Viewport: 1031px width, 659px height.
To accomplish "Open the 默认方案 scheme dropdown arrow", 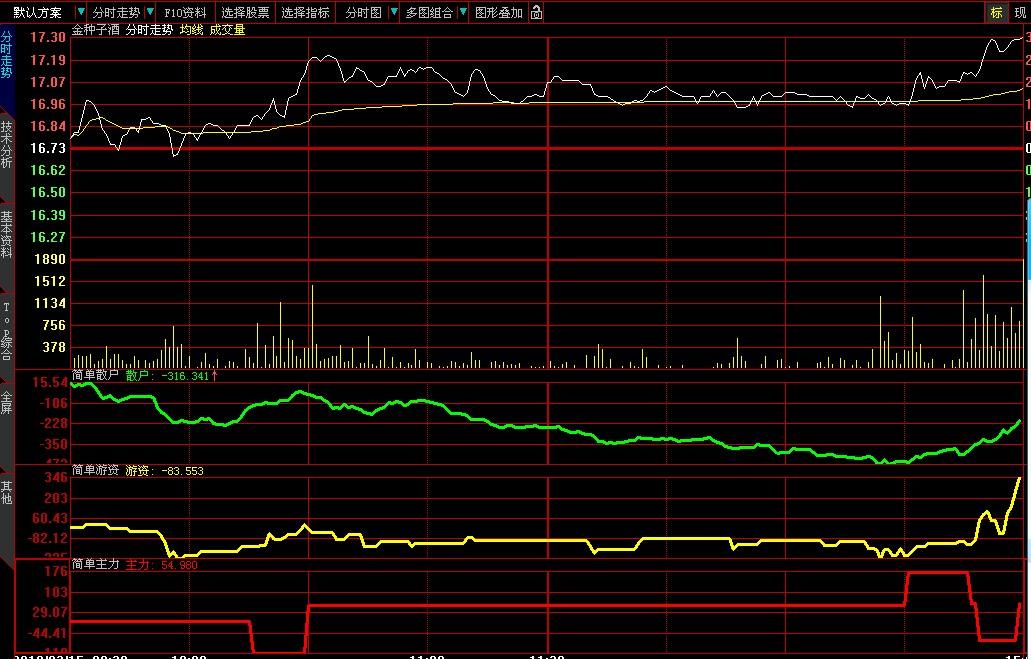I will point(81,13).
